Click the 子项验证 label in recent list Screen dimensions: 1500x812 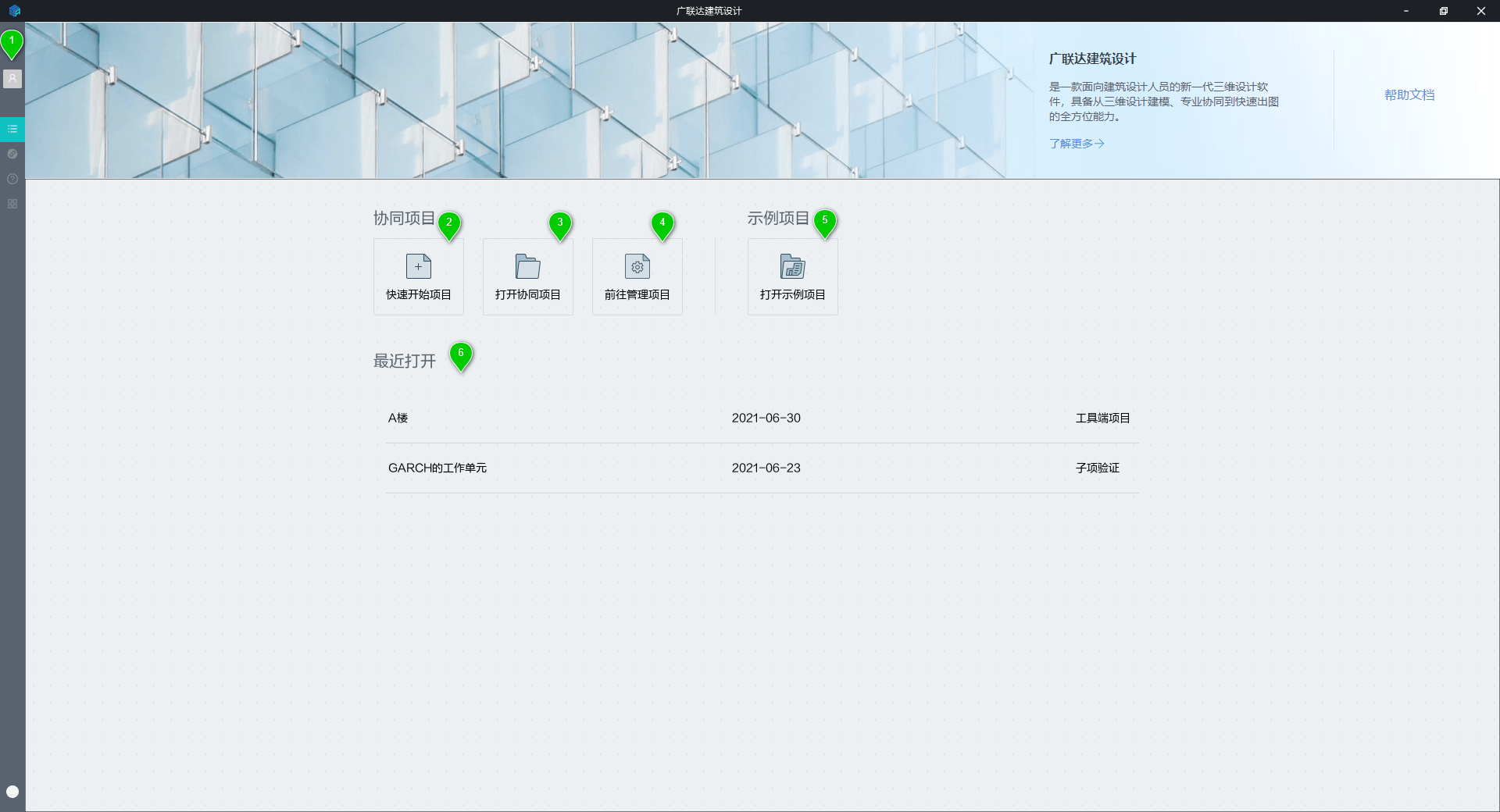(1097, 468)
